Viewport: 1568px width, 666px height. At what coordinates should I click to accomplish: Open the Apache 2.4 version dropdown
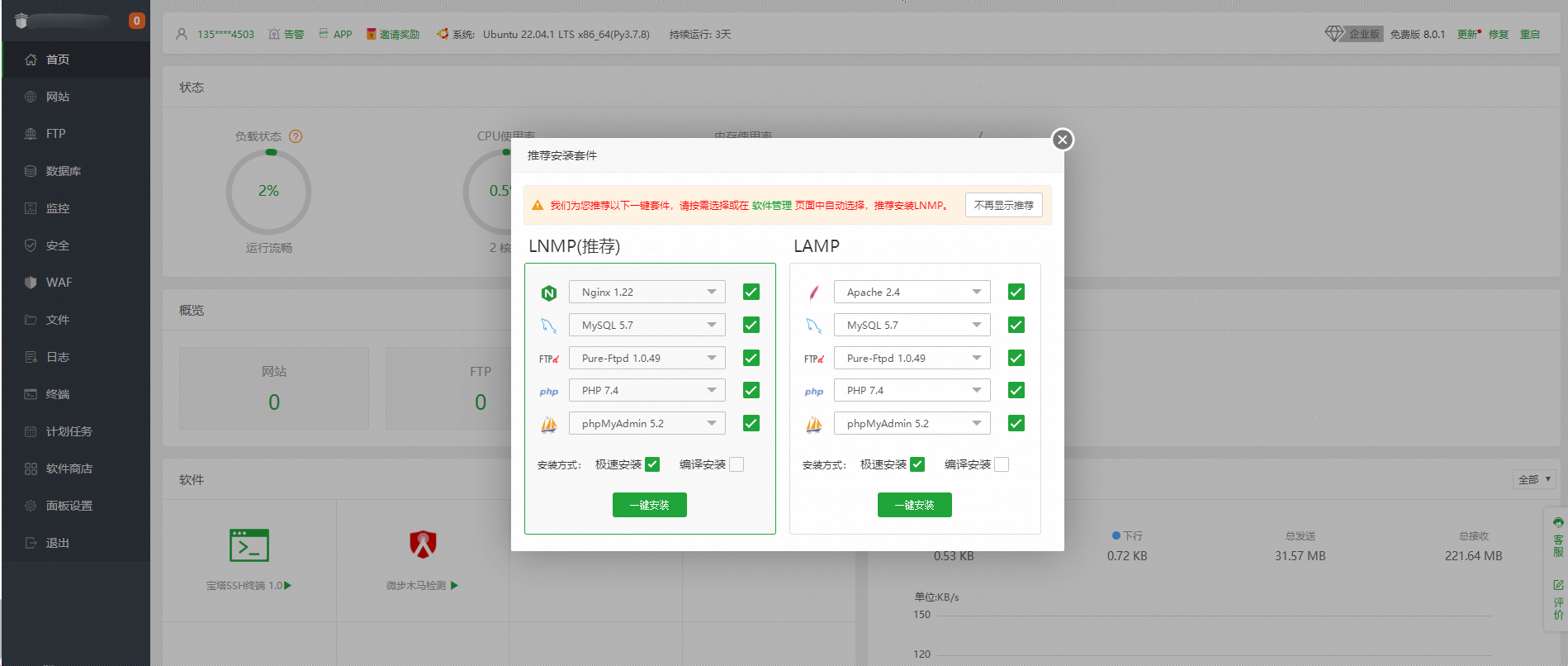tap(912, 292)
